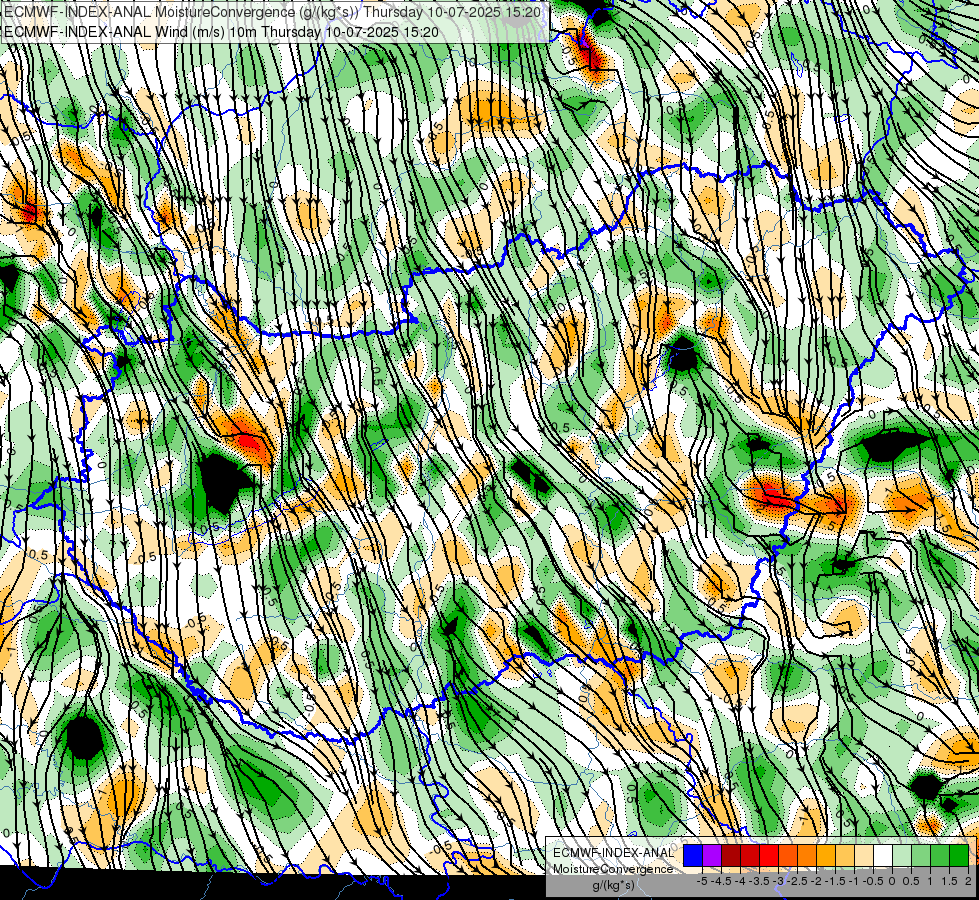The image size is (979, 900).
Task: Click the '2' legend scale value at far right
Action: pos(968,881)
